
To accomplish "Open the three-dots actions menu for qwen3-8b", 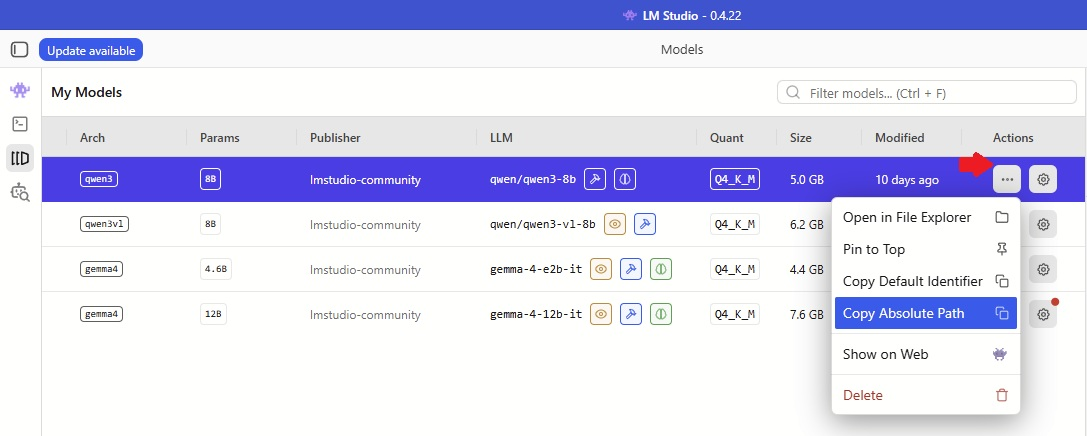I will (x=1007, y=180).
